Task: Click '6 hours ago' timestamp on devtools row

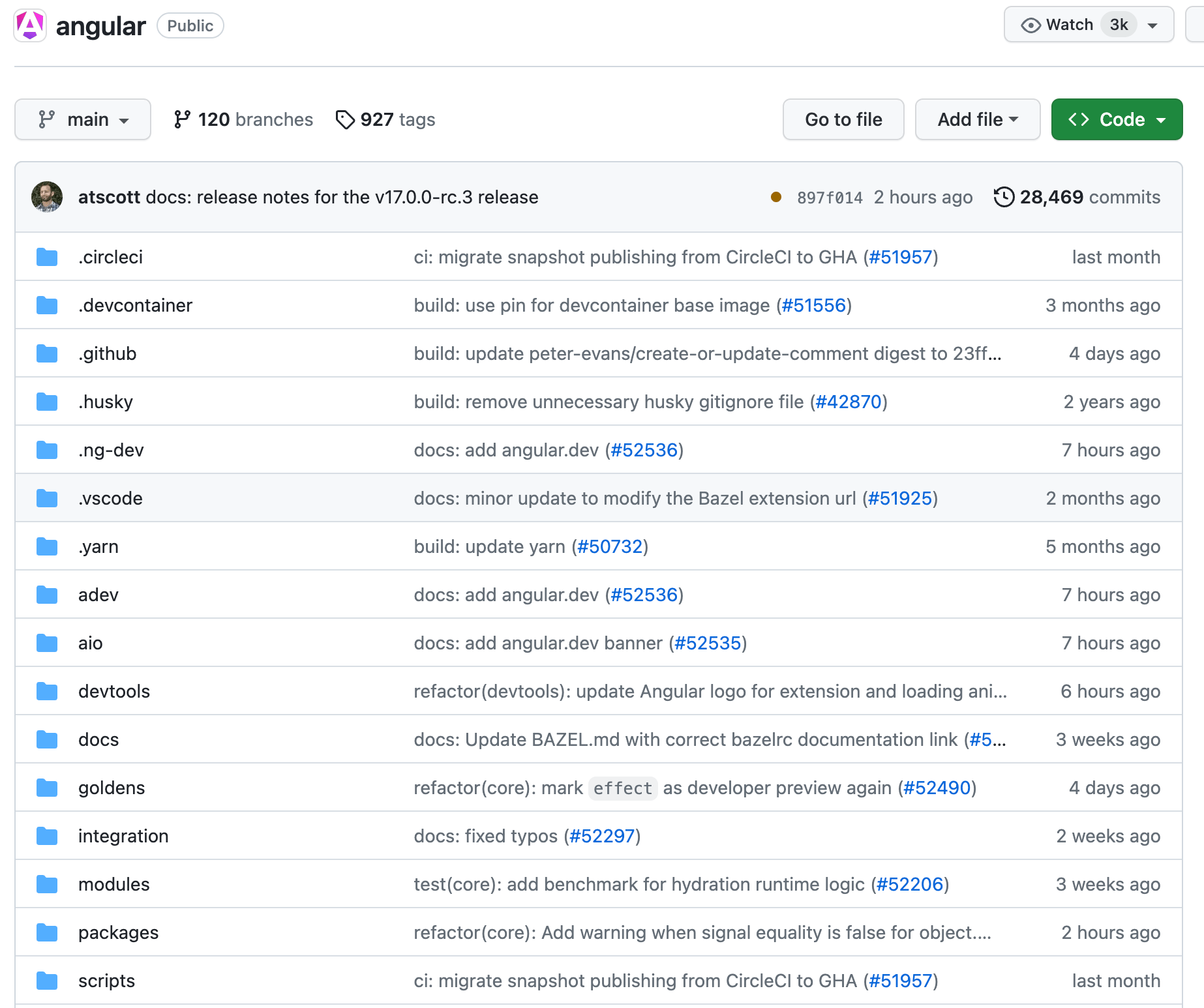Action: tap(1111, 691)
